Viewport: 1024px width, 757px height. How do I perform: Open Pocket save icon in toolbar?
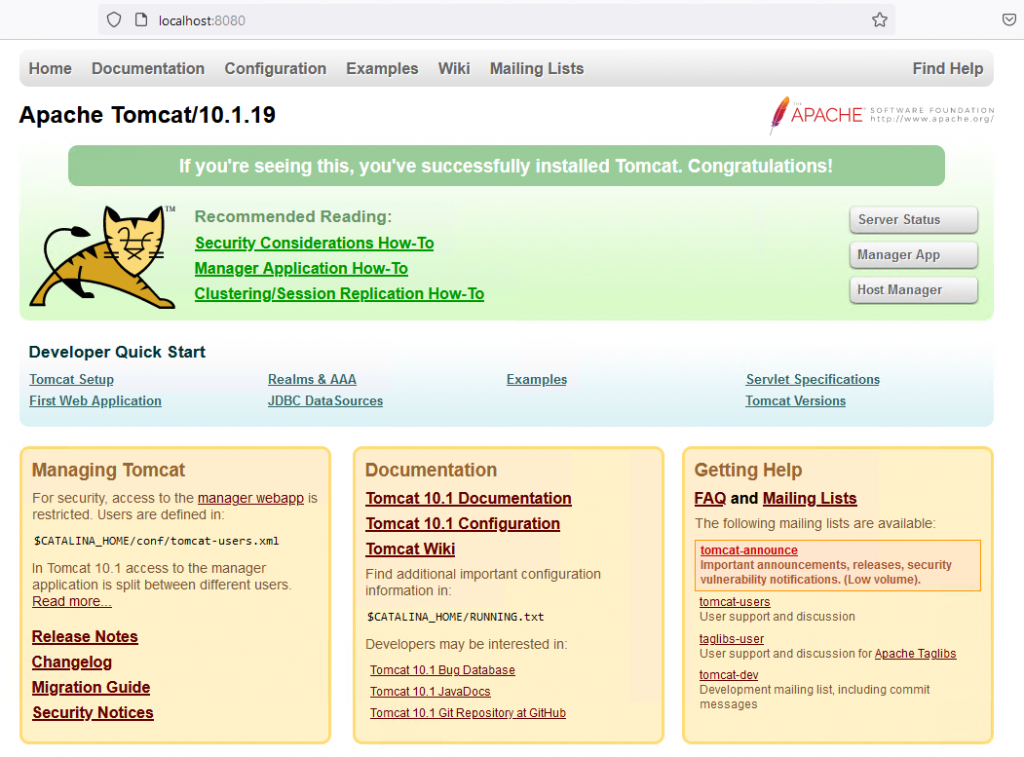coord(1009,20)
